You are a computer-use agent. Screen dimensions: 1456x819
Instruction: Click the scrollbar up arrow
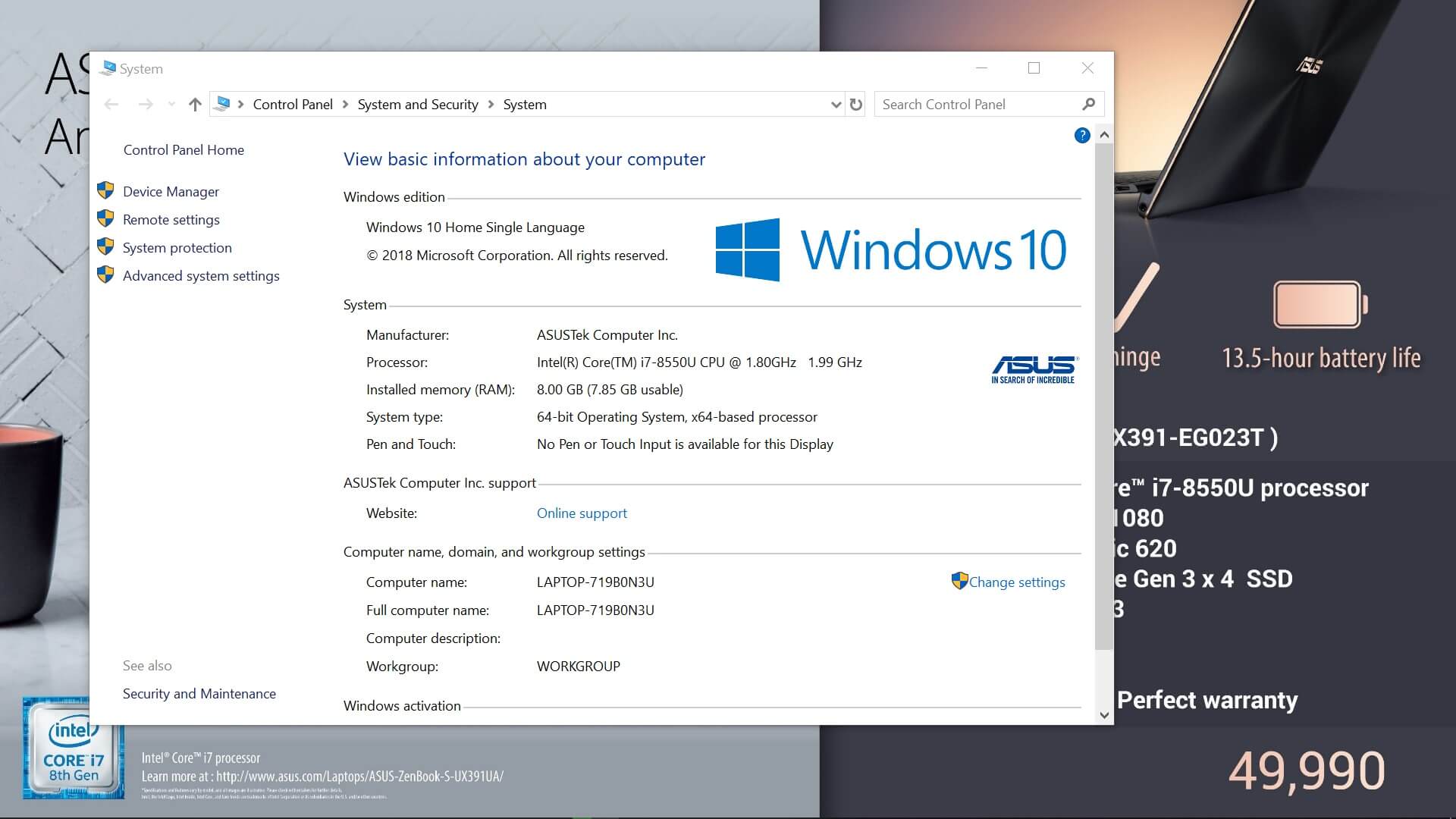1104,135
